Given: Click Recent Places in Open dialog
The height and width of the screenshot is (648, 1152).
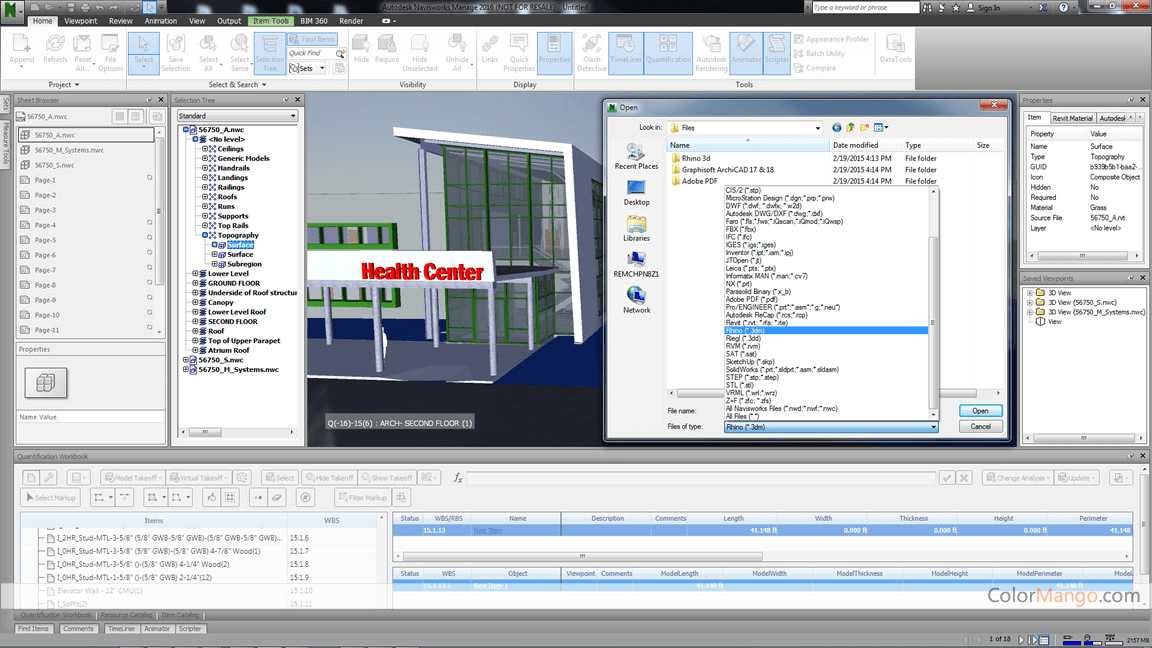Looking at the screenshot, I should [636, 157].
